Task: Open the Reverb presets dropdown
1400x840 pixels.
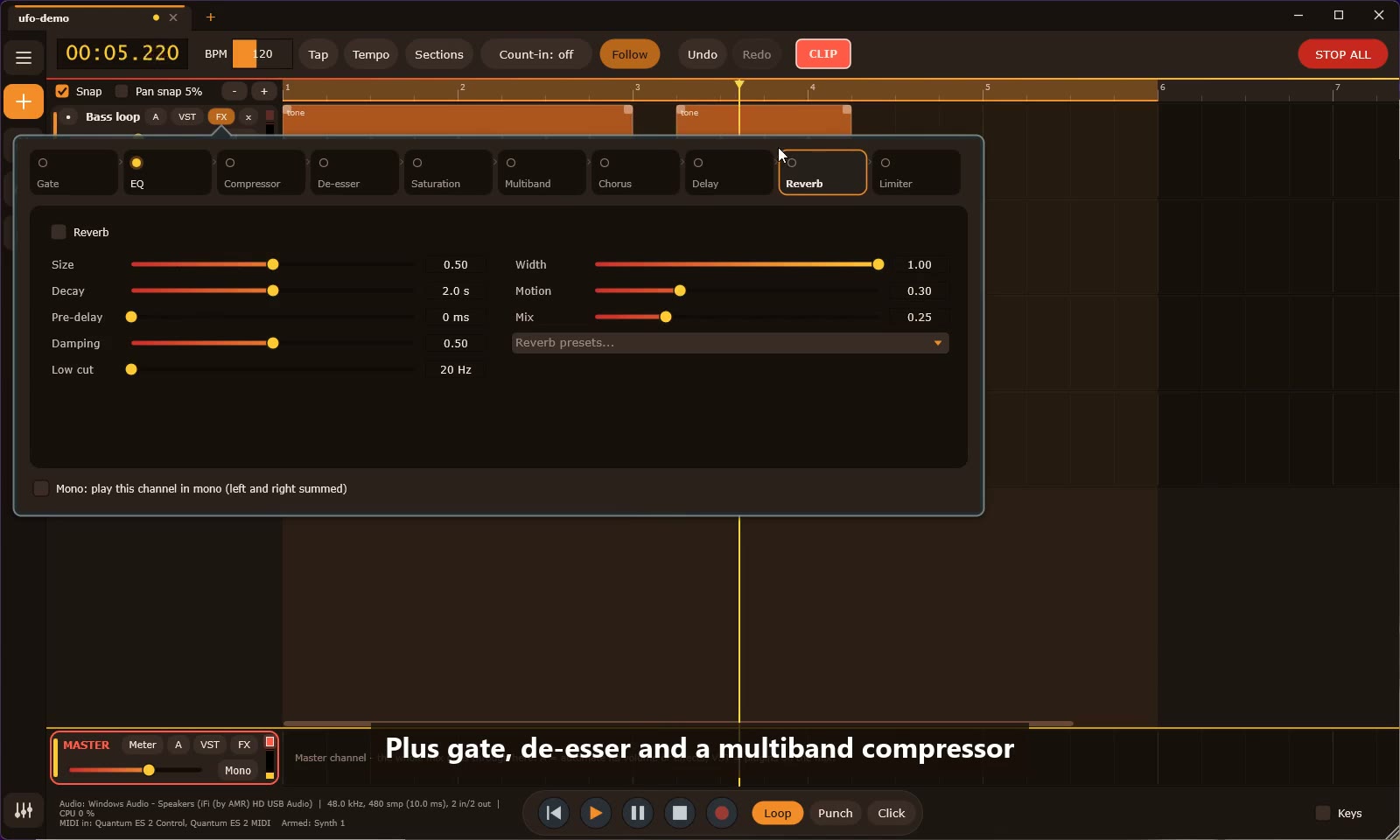Action: pos(730,343)
